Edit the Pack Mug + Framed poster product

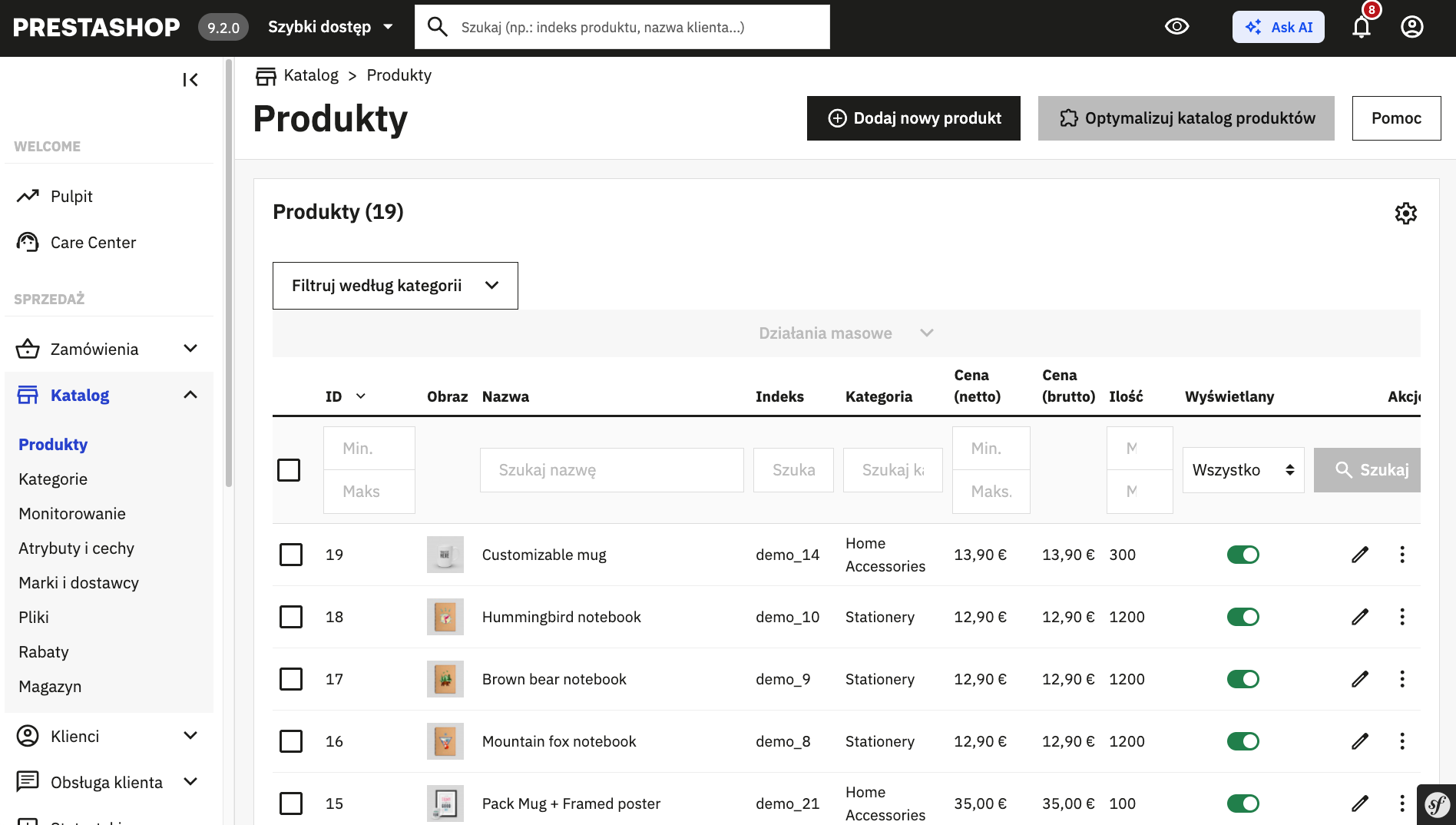1360,803
